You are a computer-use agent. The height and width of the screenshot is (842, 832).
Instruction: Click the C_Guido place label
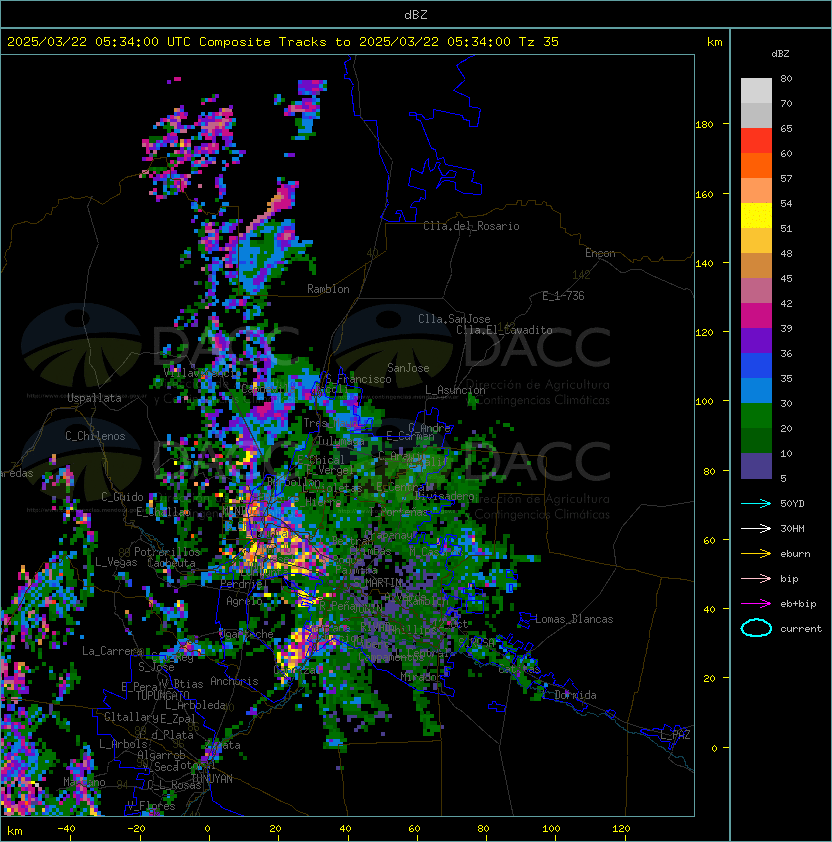tap(122, 497)
